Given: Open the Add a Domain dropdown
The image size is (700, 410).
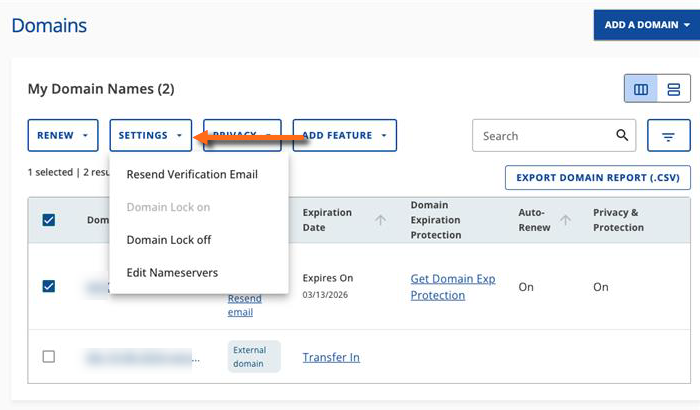Looking at the screenshot, I should click(646, 25).
